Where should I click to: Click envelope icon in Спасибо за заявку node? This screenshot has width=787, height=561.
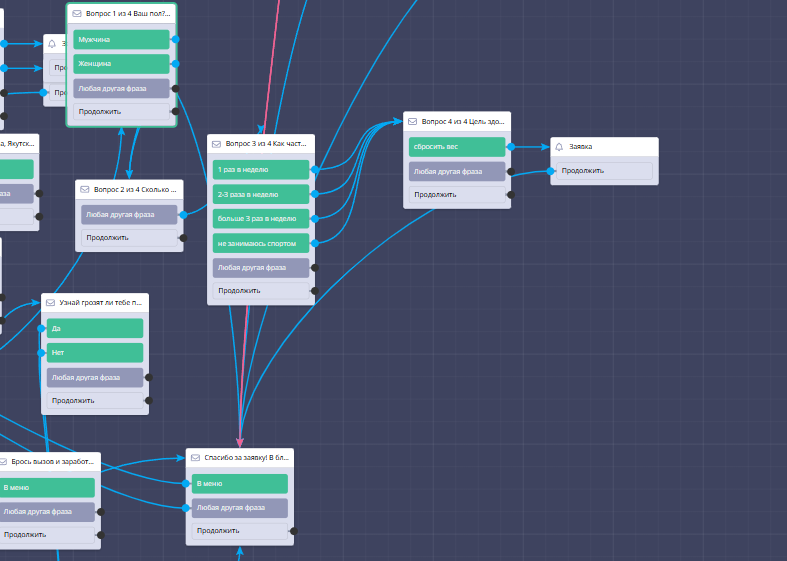coord(196,458)
